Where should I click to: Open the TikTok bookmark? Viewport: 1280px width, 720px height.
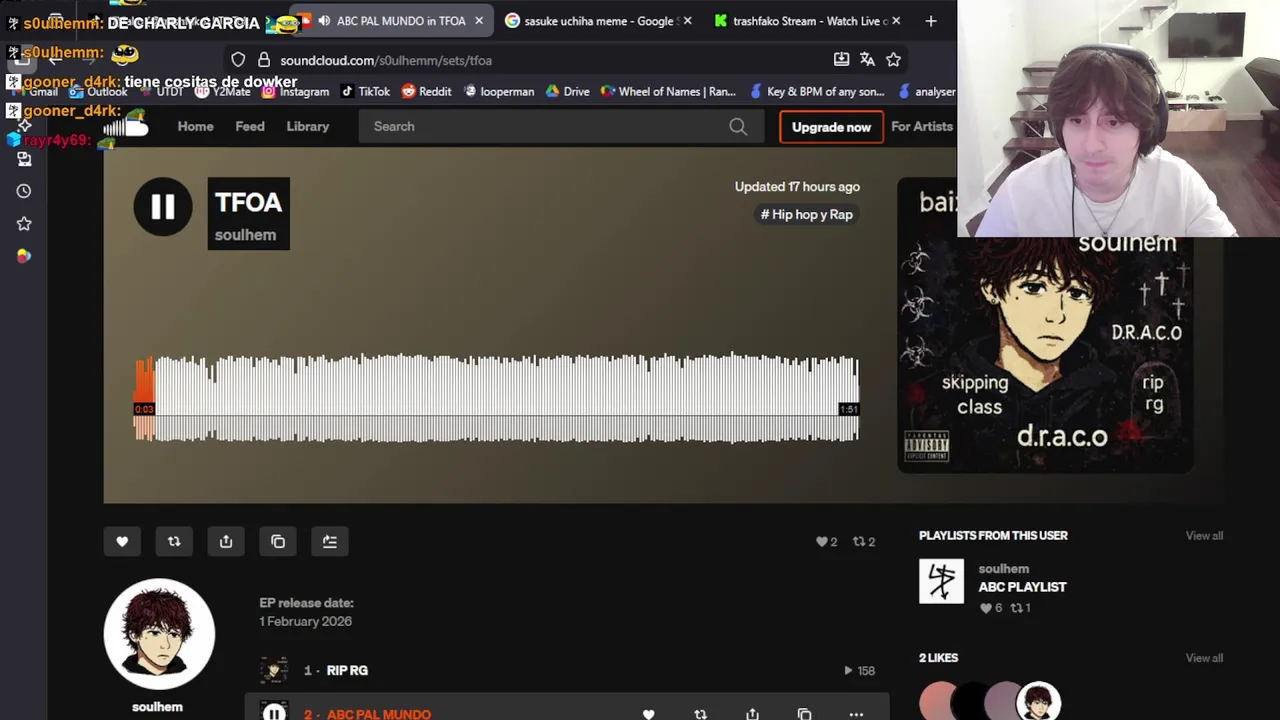pyautogui.click(x=365, y=91)
